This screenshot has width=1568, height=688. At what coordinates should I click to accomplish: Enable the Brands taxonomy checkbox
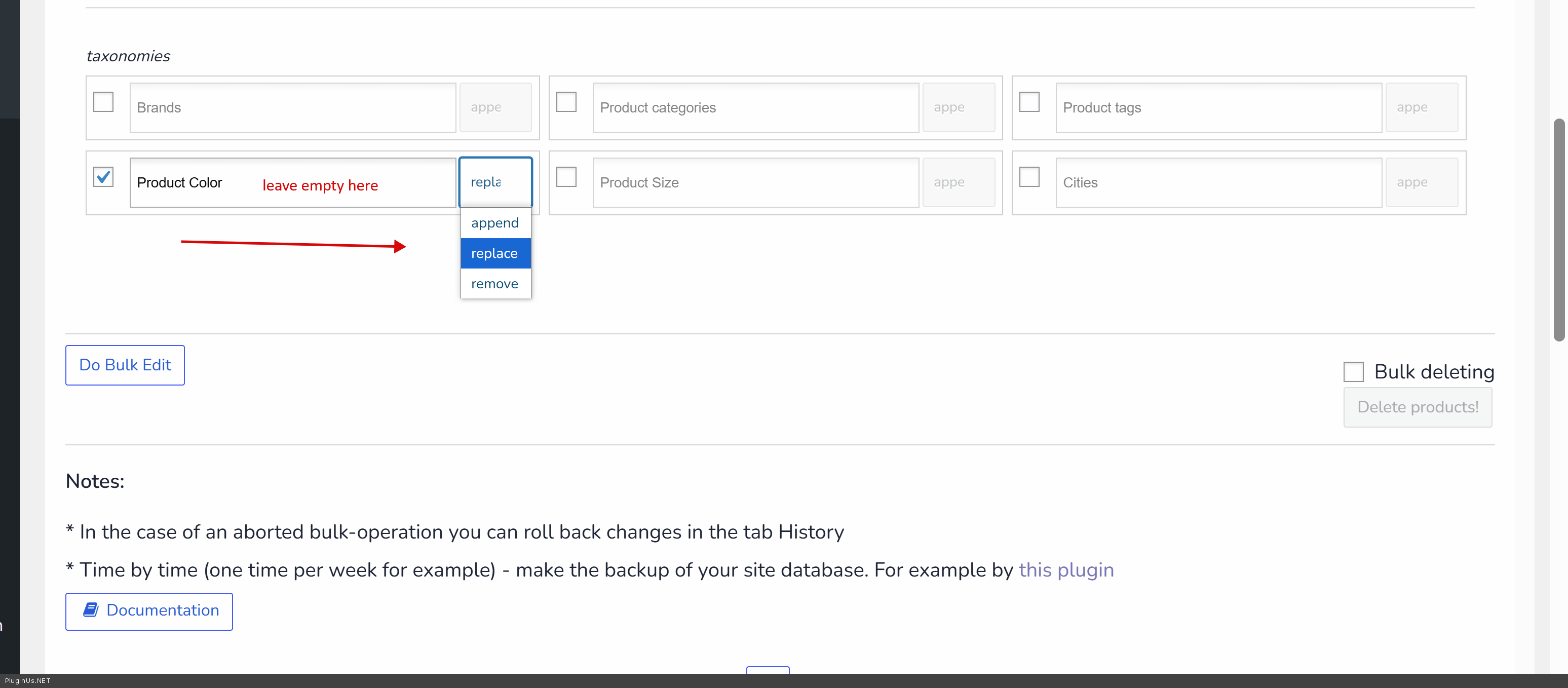coord(103,102)
